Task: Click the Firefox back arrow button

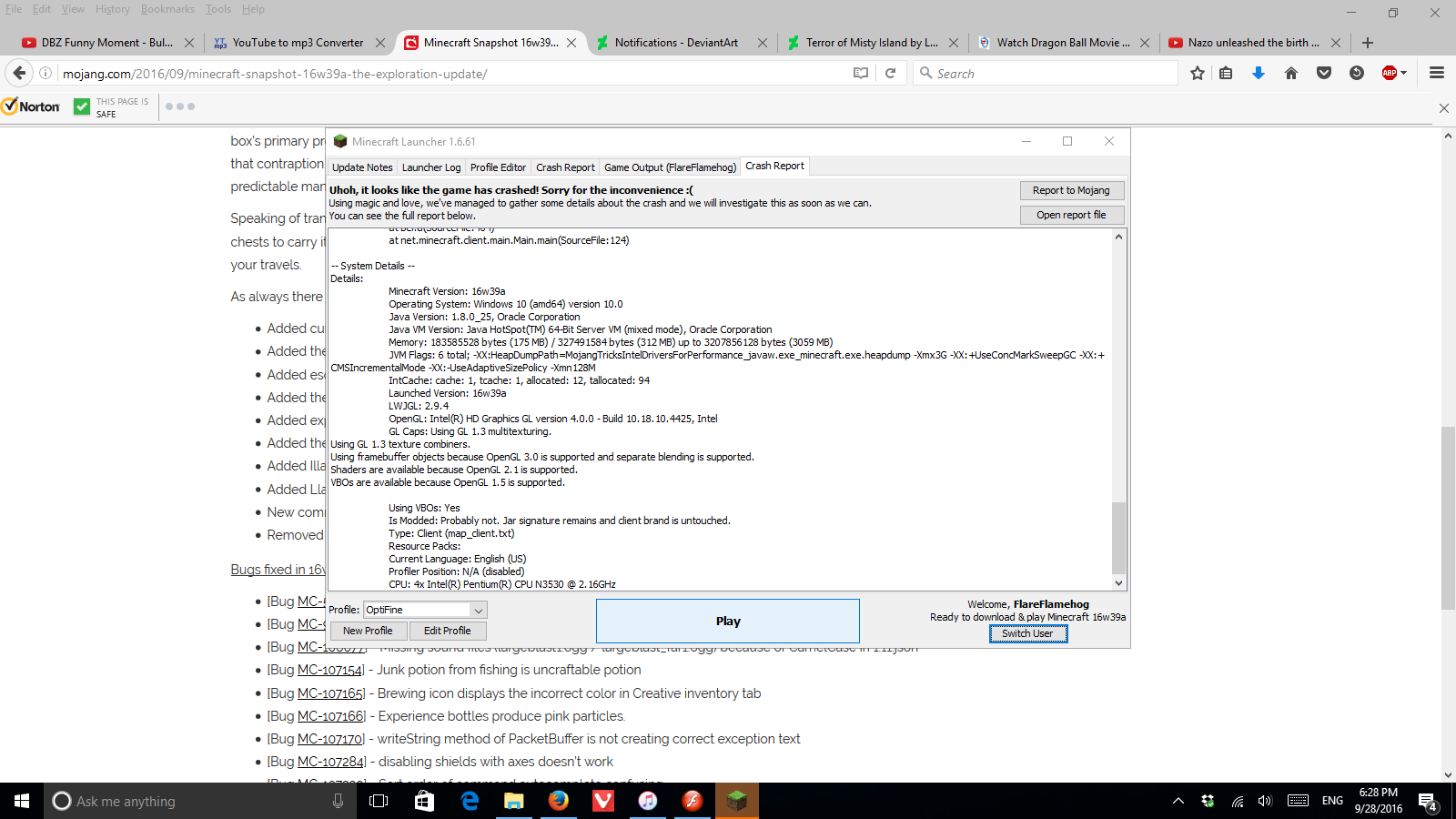Action: pyautogui.click(x=19, y=73)
